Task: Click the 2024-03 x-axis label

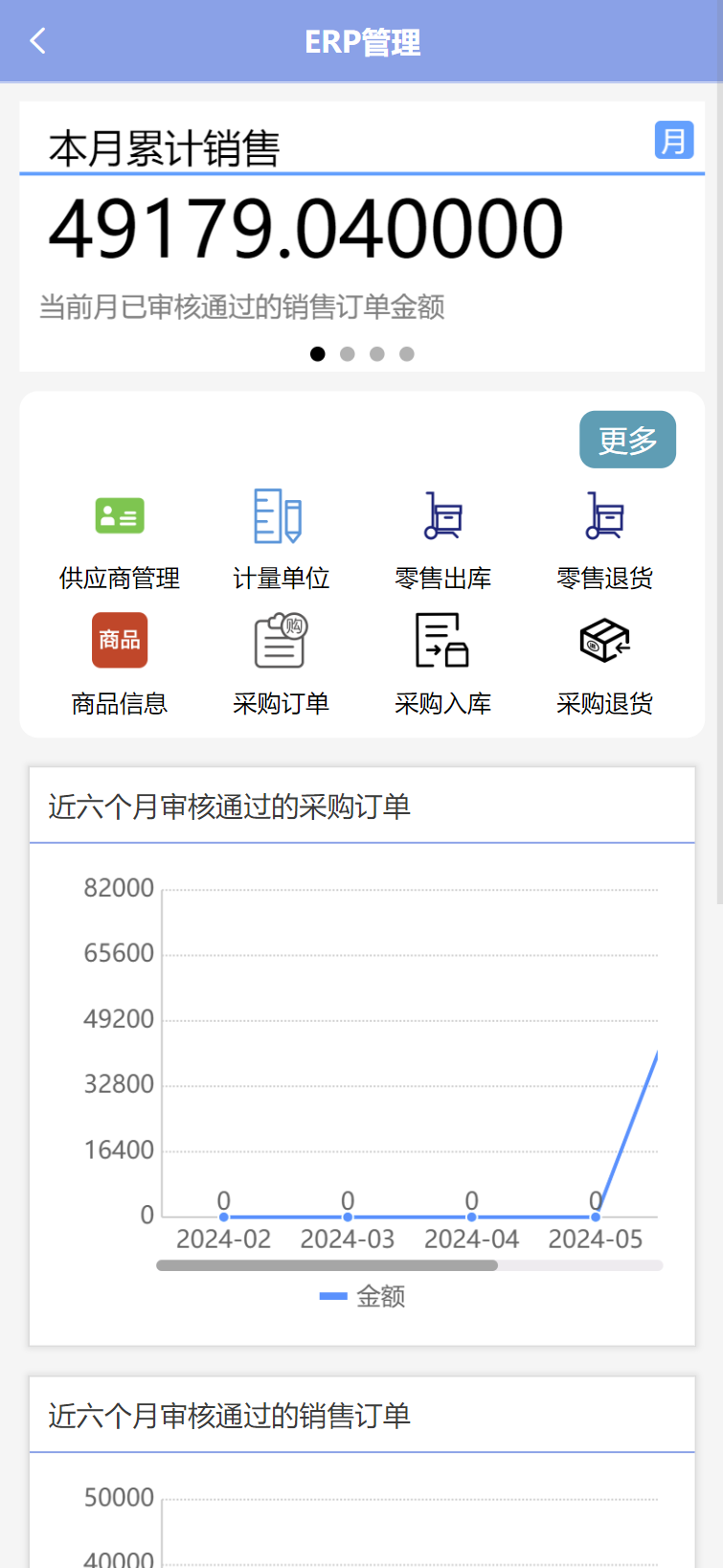Action: pos(348,1239)
